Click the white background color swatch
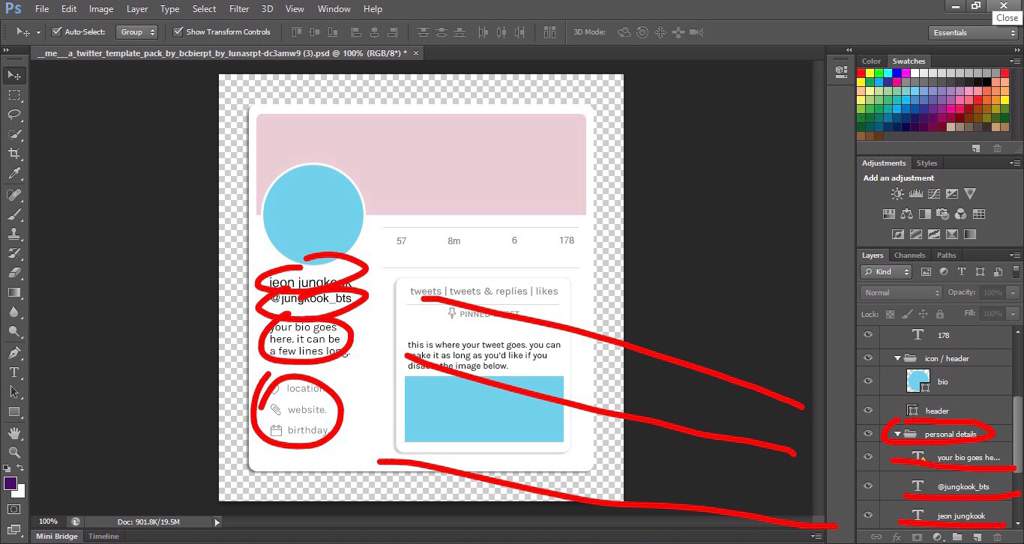This screenshot has height=544, width=1024. click(20, 492)
